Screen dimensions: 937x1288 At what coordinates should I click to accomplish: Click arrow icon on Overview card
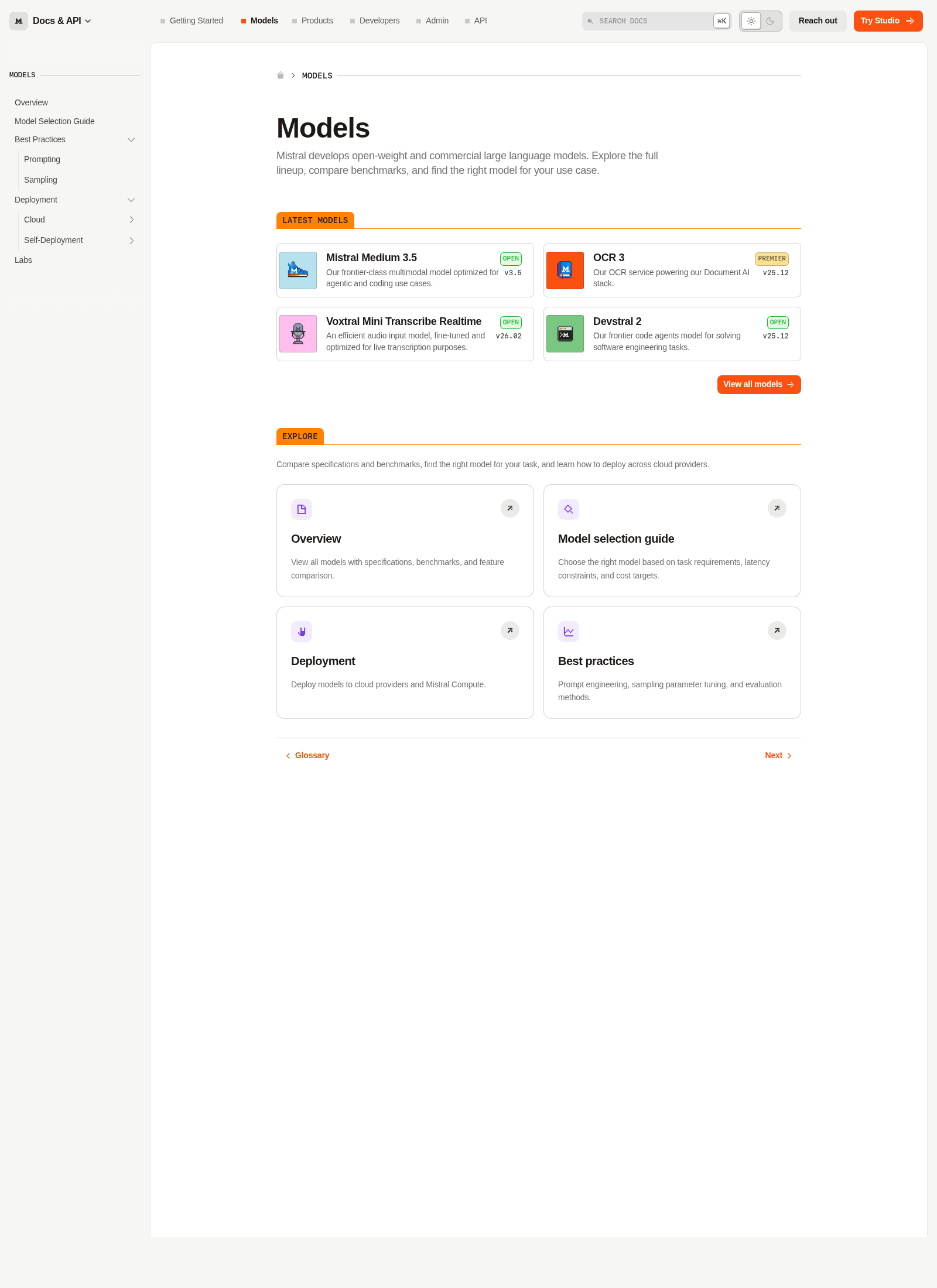coord(510,508)
